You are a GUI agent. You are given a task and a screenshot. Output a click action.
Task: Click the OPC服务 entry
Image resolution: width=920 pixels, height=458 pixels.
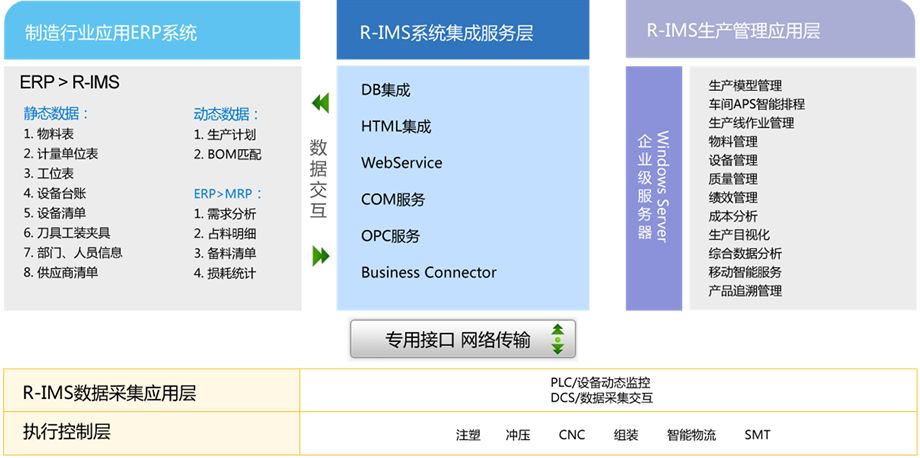point(391,236)
